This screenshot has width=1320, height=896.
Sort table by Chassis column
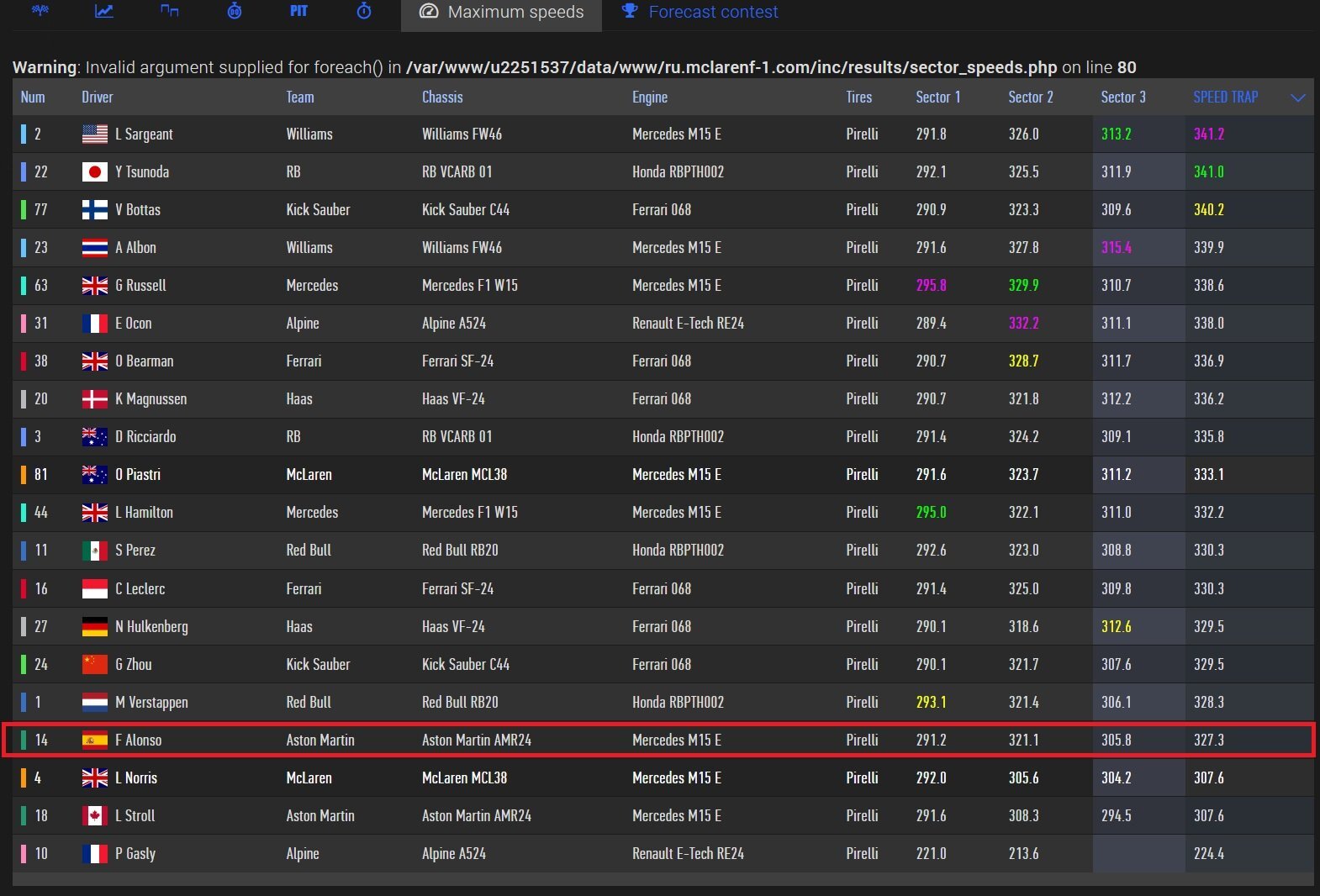pos(442,97)
